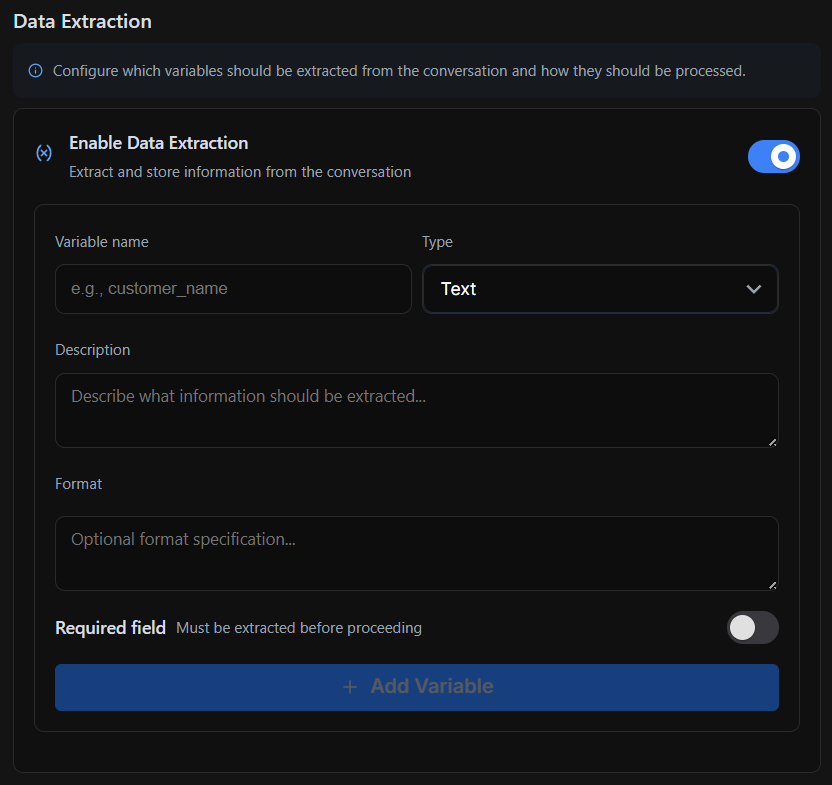Screen dimensions: 832x785
Task: Grab the Description box resize handle
Action: coord(772,441)
